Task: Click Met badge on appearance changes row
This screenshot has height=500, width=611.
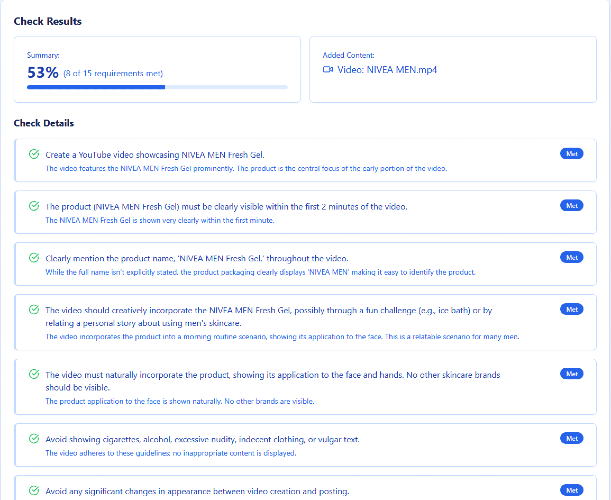Action: point(572,490)
